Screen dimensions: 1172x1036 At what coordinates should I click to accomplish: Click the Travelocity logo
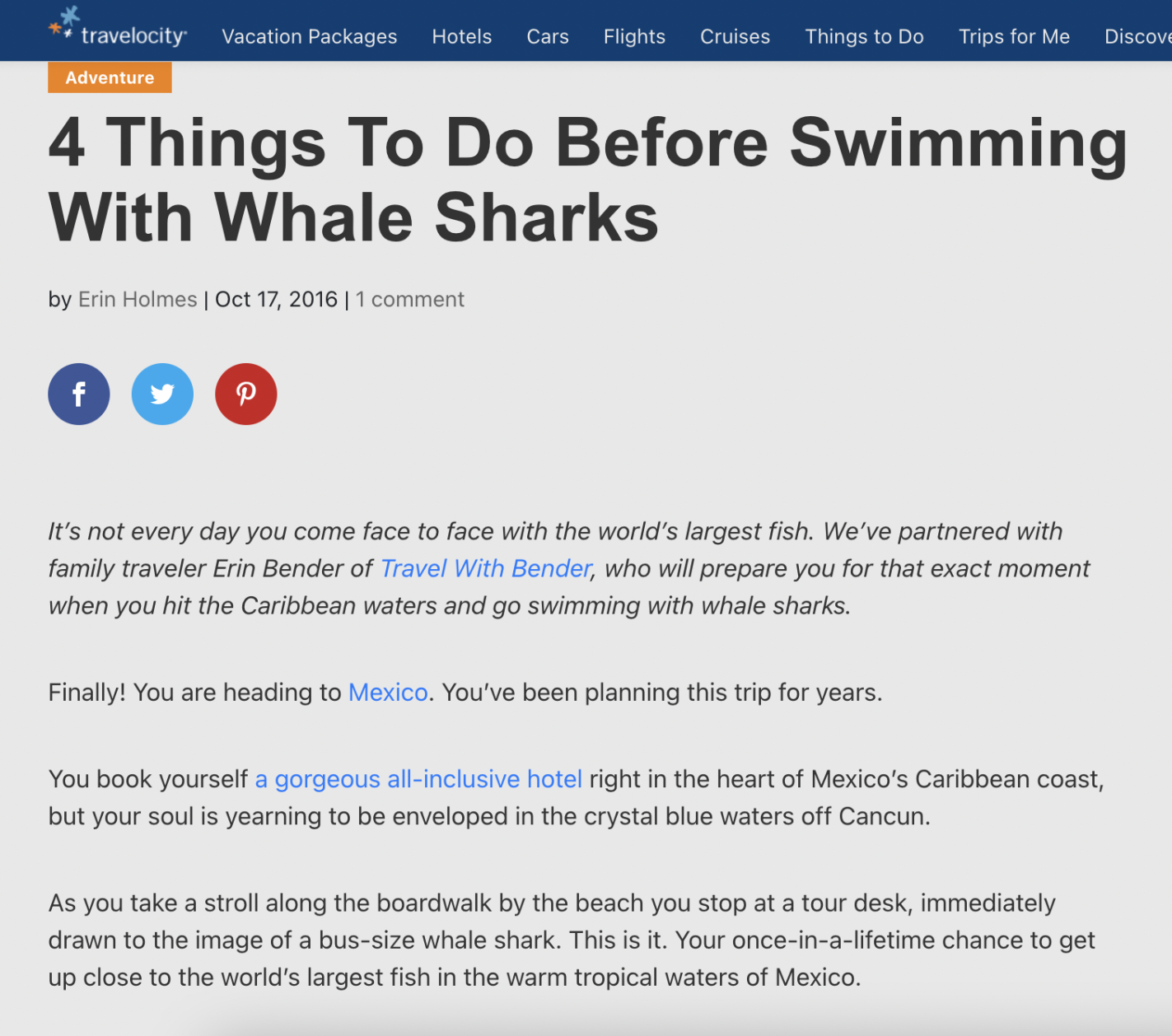tap(118, 32)
